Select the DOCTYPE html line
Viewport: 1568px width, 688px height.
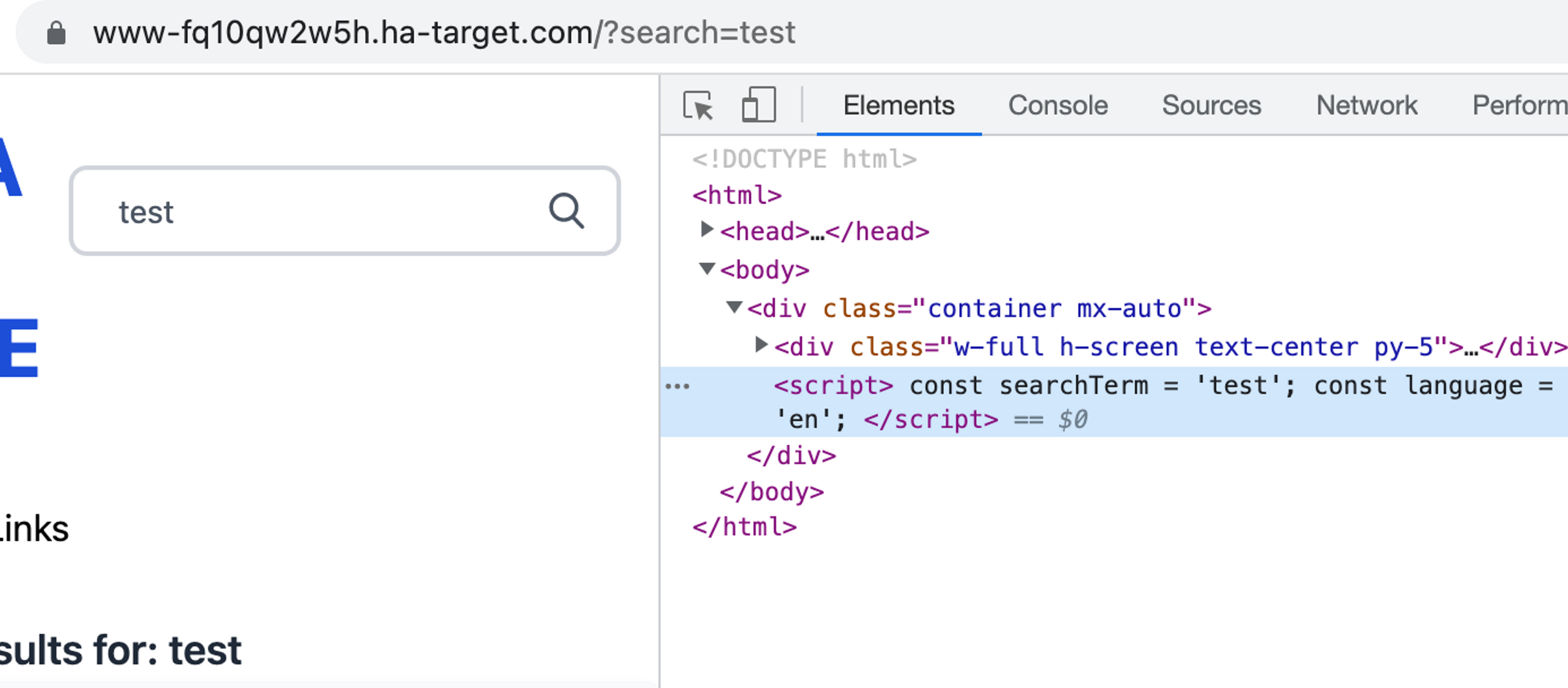[804, 160]
